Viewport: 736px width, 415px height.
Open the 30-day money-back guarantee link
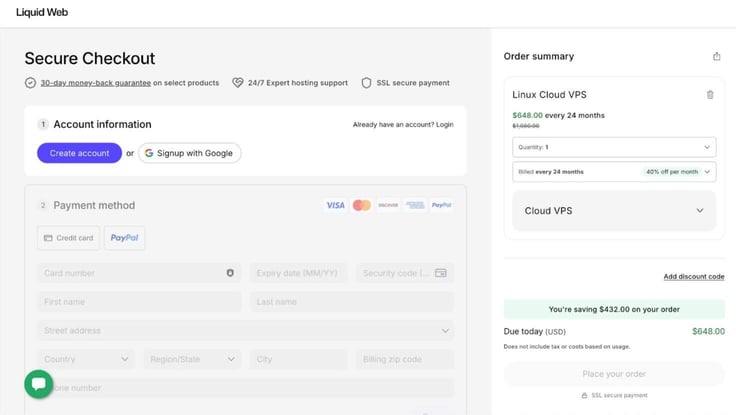click(x=96, y=83)
